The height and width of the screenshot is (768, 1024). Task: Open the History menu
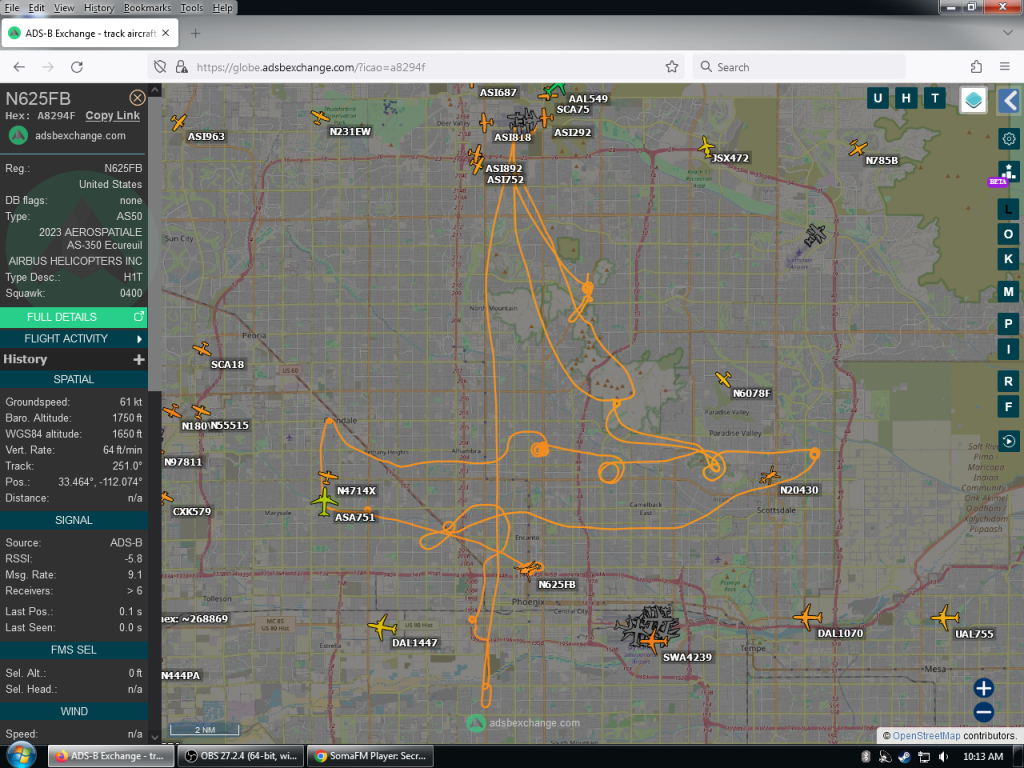(99, 8)
